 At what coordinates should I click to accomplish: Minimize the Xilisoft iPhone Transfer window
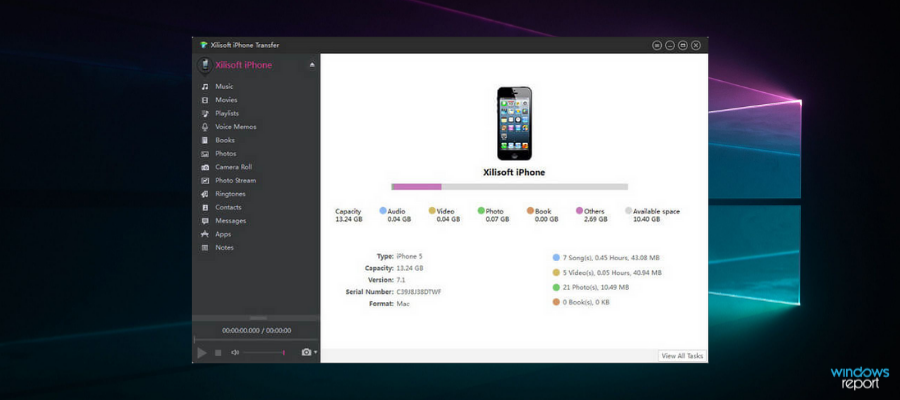pos(670,45)
